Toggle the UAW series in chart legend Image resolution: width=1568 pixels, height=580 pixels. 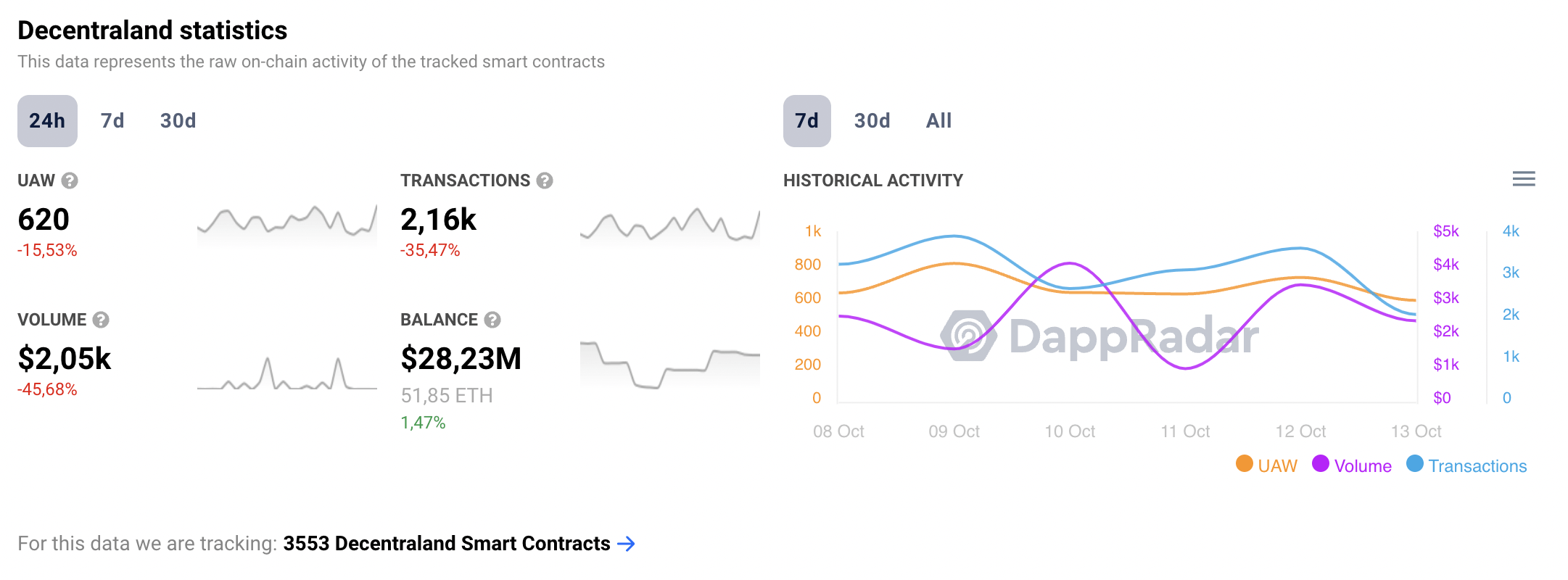[1266, 465]
